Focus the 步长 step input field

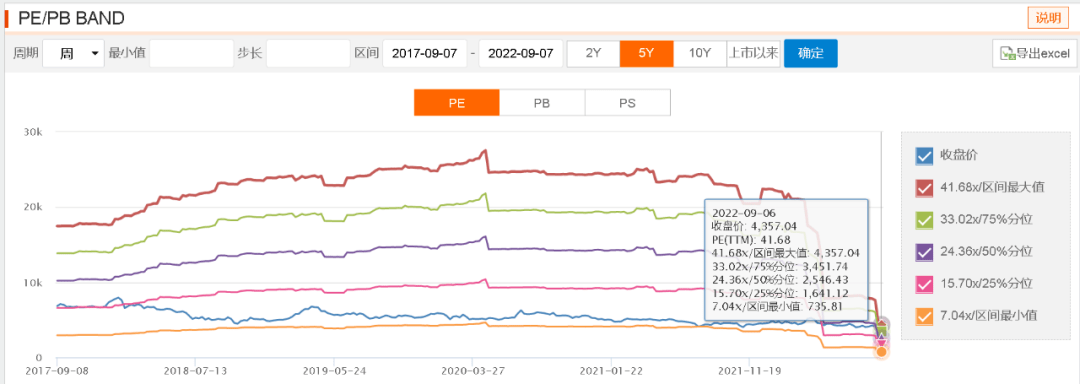click(309, 53)
